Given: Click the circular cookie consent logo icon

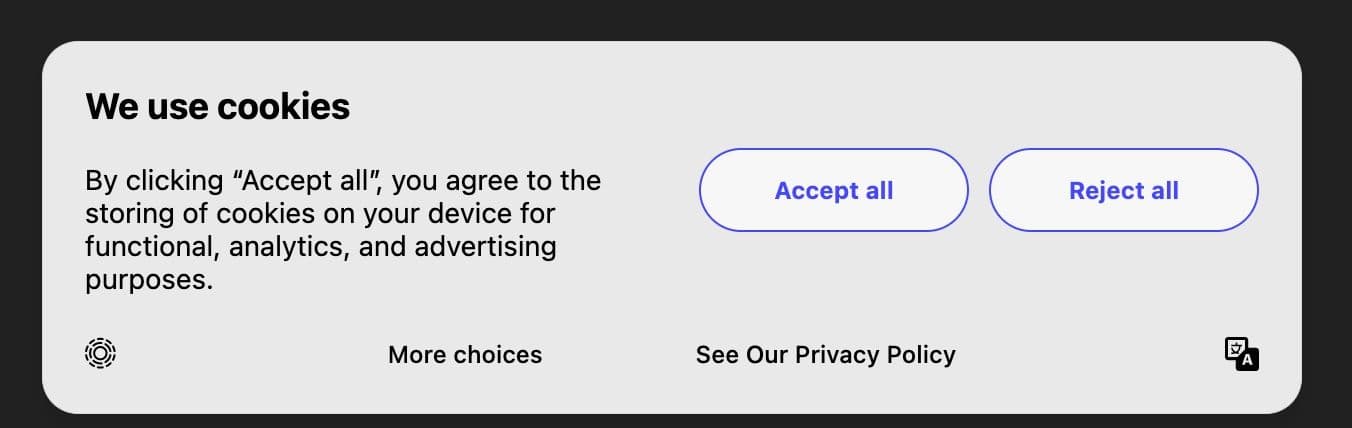Looking at the screenshot, I should pyautogui.click(x=101, y=353).
